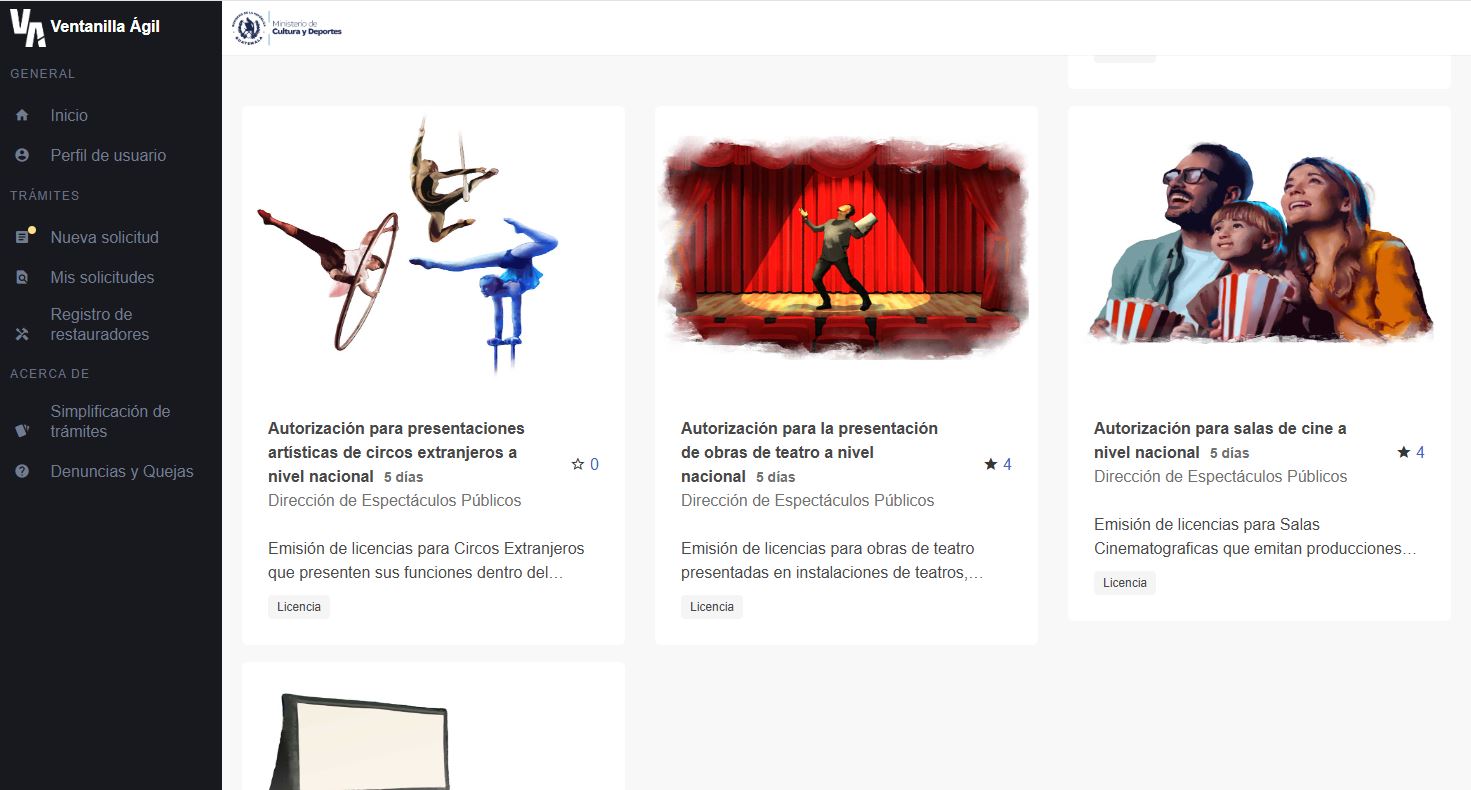The image size is (1471, 790).
Task: Click the Simplificación de trámites icon
Action: (22, 431)
